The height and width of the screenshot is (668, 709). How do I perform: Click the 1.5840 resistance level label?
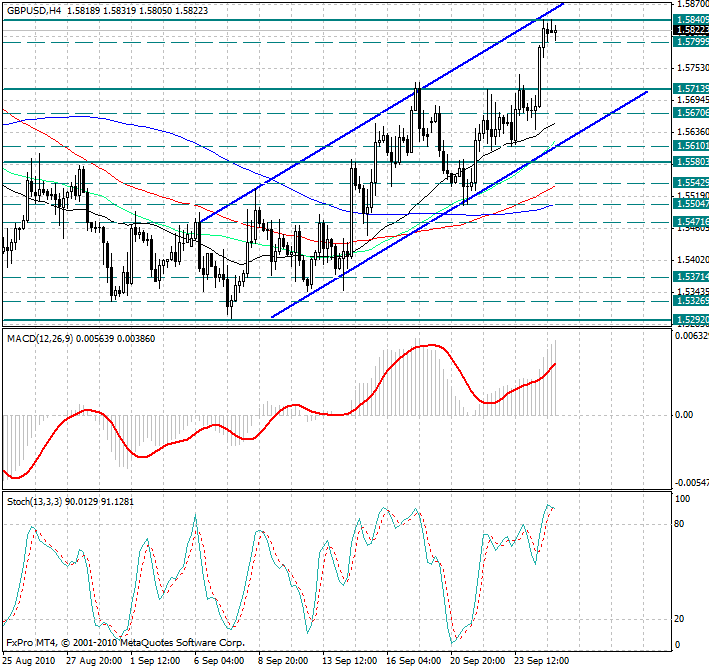(691, 19)
